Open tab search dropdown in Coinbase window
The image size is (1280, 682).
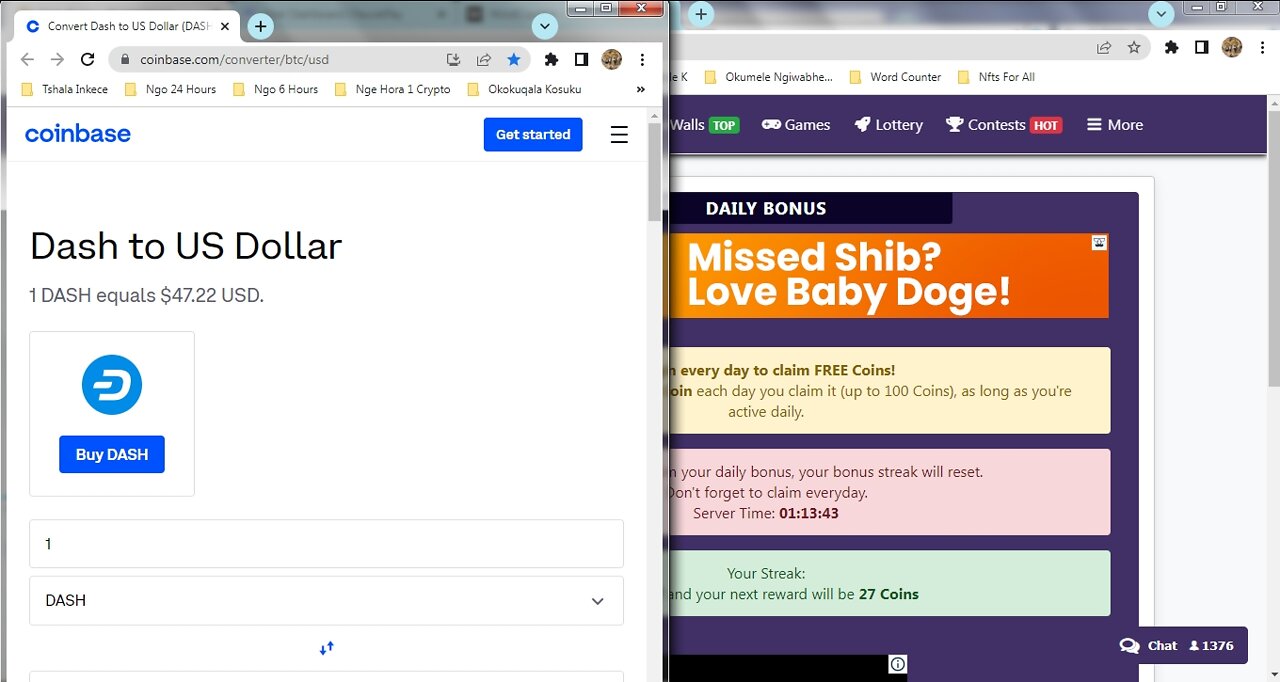click(545, 26)
